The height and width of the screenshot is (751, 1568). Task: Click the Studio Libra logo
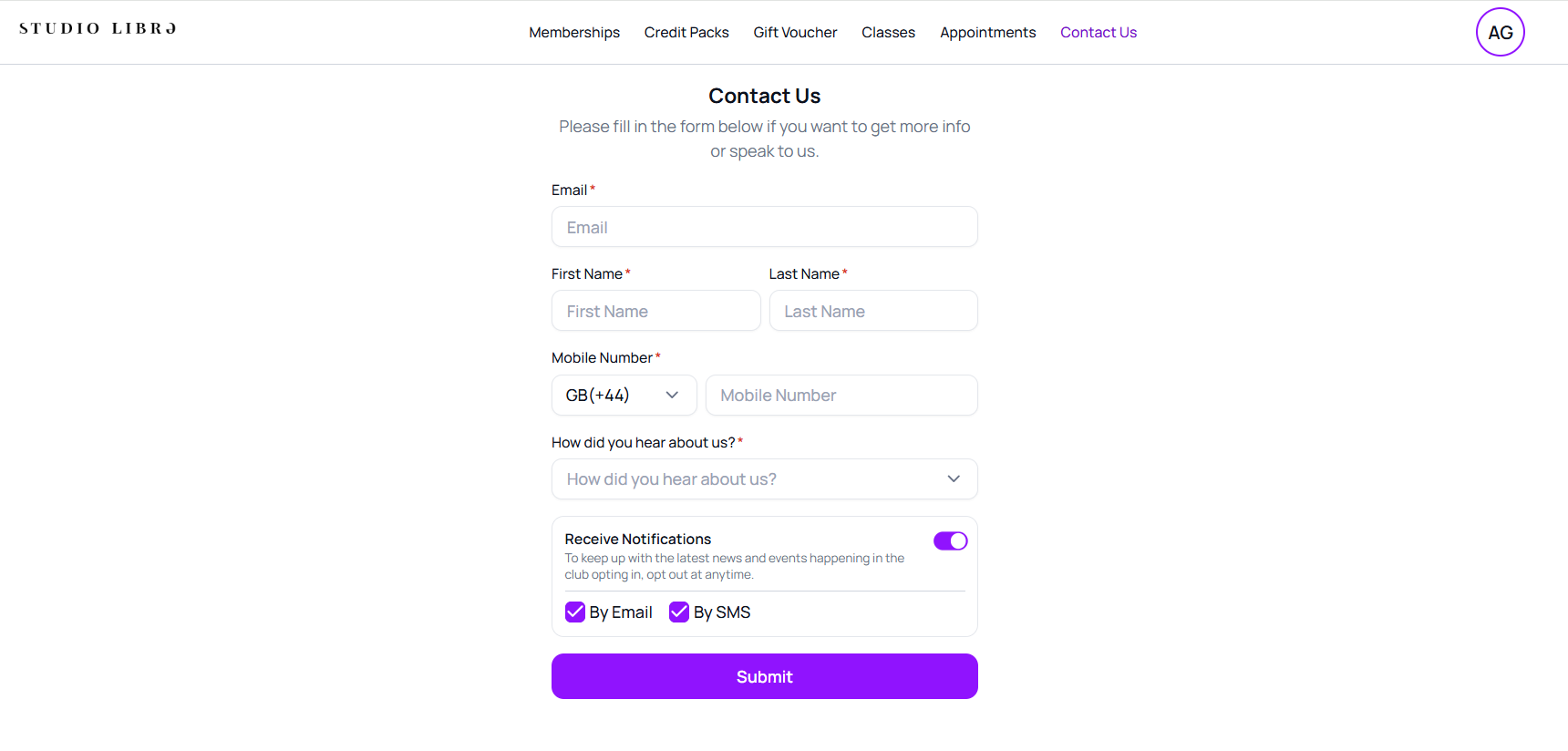pyautogui.click(x=98, y=29)
